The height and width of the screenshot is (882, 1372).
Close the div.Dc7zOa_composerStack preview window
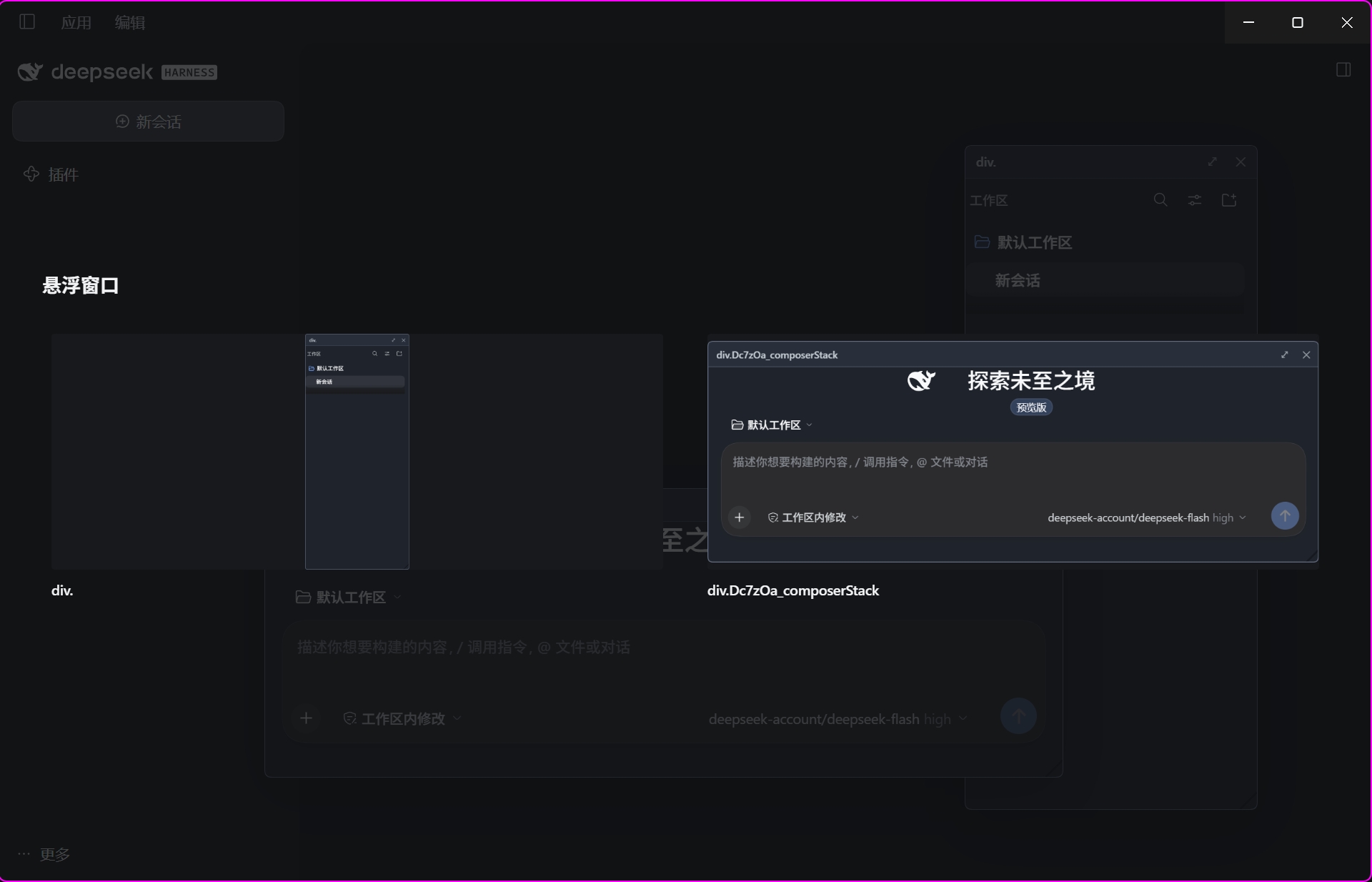[1306, 355]
